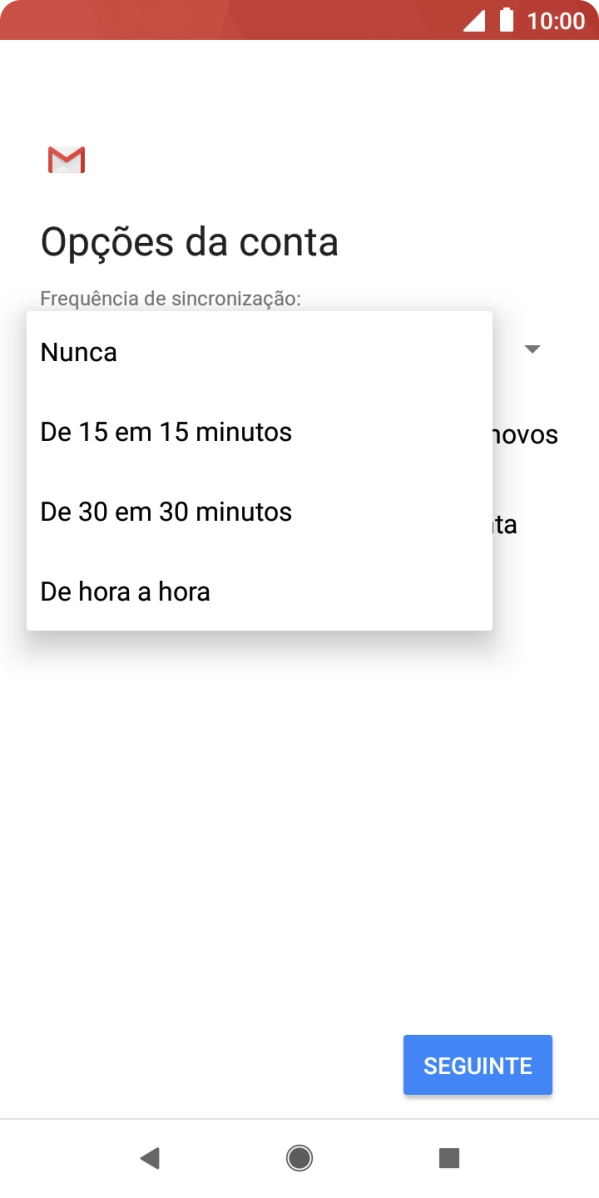Viewport: 599px width, 1198px height.
Task: Choose 'De 15 em 15 minutos' sync interval
Action: (164, 431)
